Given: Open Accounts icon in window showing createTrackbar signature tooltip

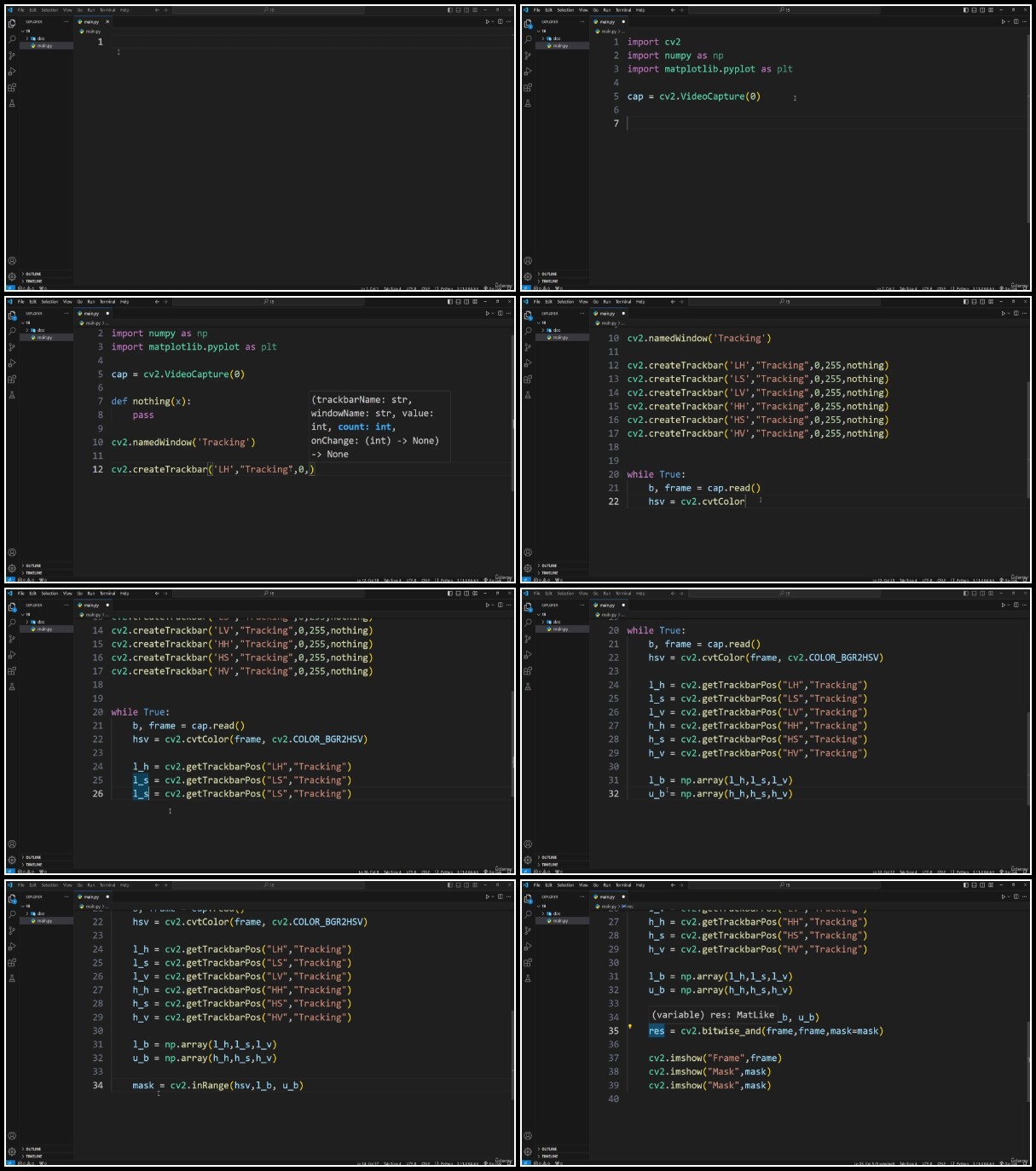Looking at the screenshot, I should point(12,553).
